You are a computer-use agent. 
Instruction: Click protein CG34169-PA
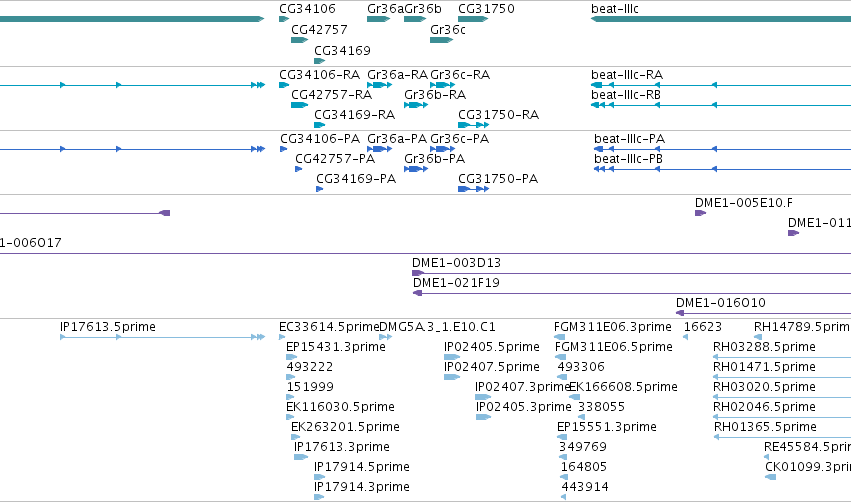[356, 179]
